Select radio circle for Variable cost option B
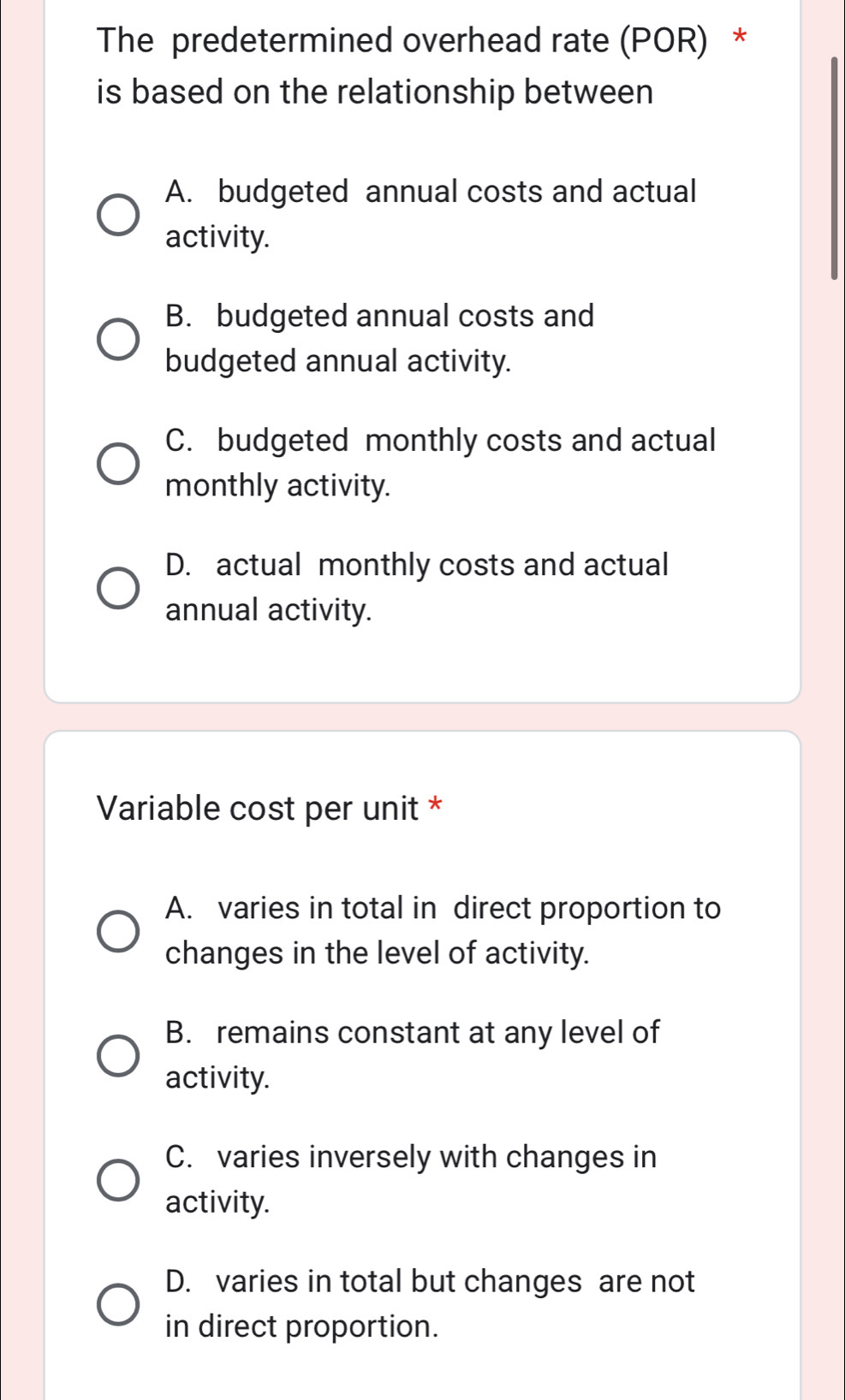Viewport: 845px width, 1400px height. pyautogui.click(x=117, y=1056)
